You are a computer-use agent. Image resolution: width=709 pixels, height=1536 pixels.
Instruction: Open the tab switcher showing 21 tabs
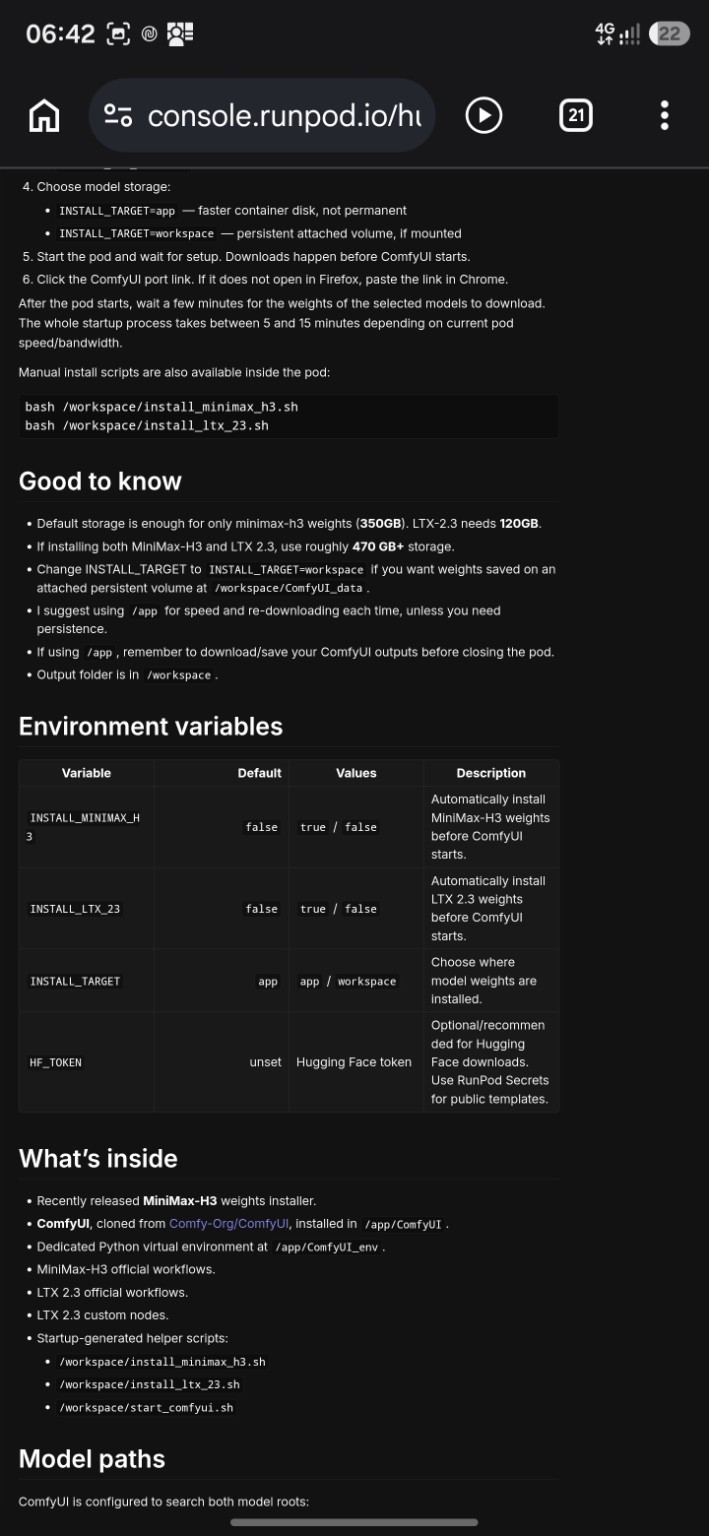(x=576, y=116)
